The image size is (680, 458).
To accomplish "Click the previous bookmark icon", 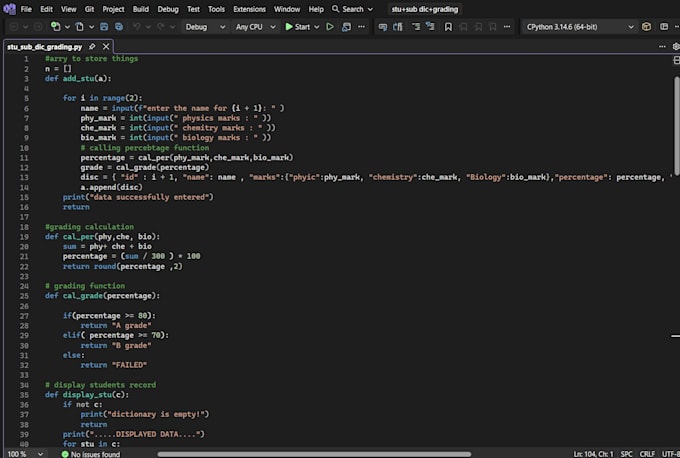I will pos(463,27).
